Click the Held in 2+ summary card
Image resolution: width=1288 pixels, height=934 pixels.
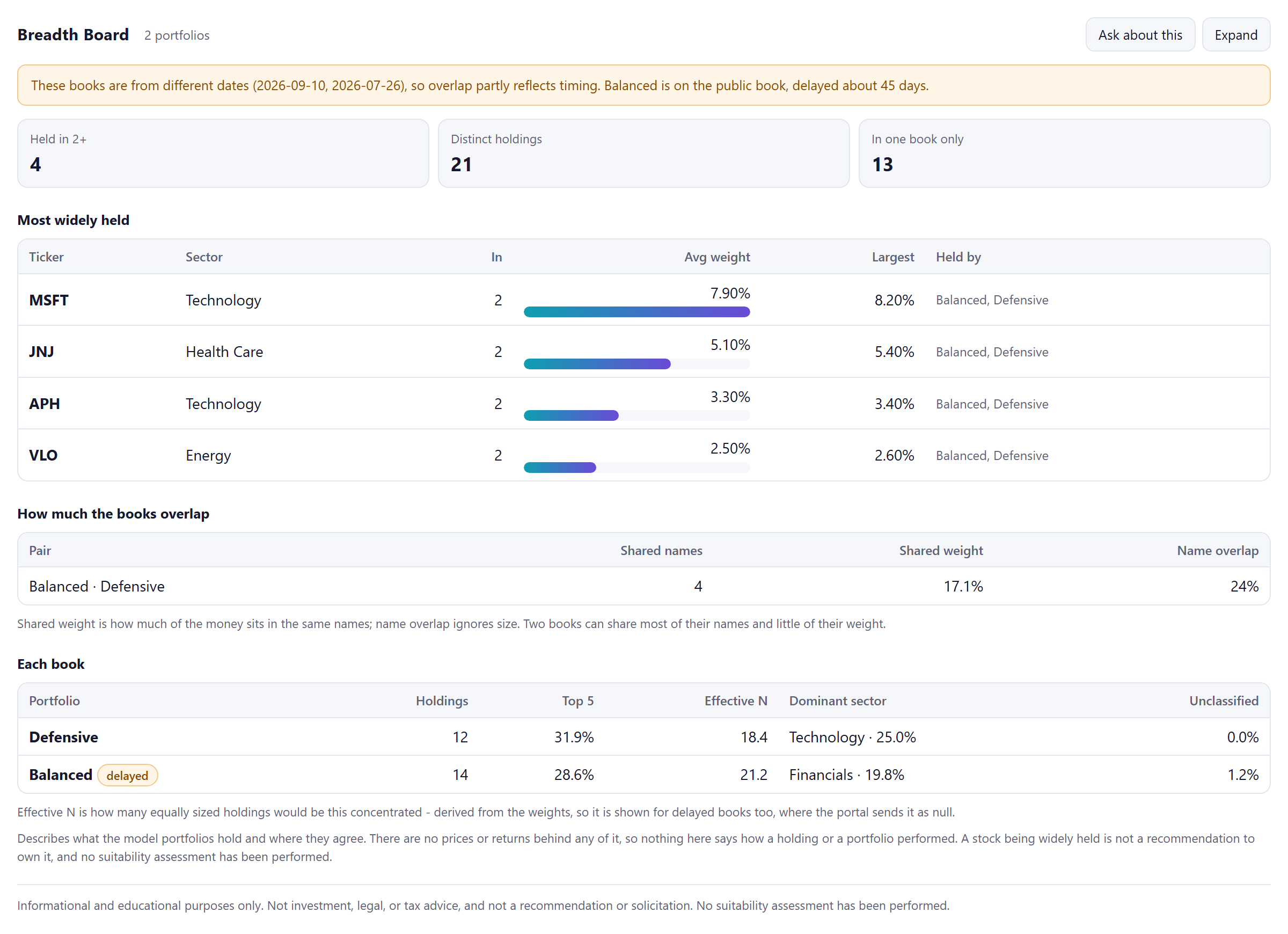click(x=223, y=154)
